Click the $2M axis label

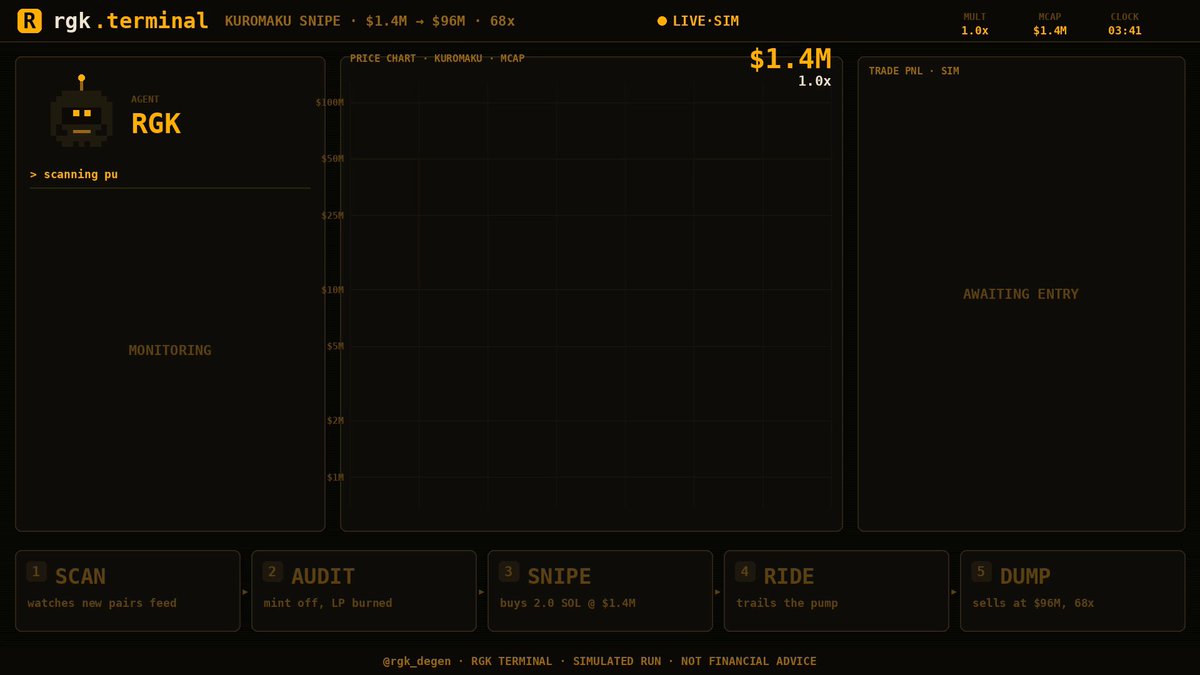(335, 421)
